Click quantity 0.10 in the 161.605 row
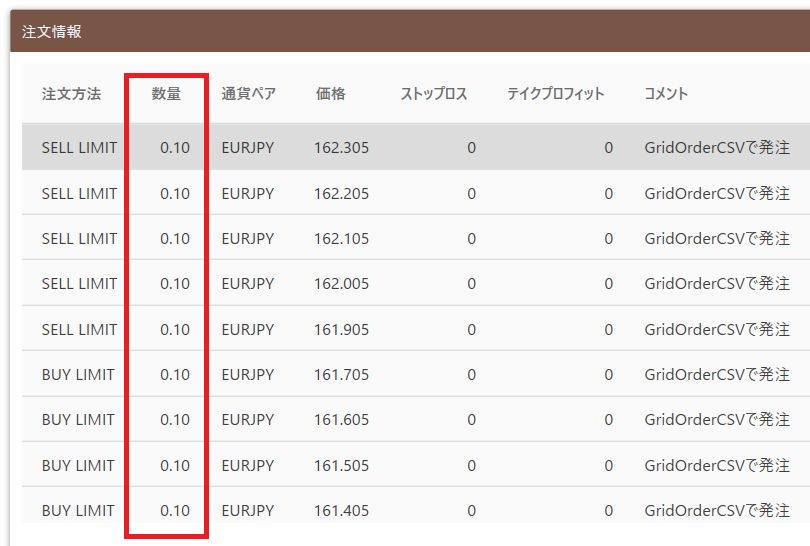Viewport: 810px width, 546px height. click(x=175, y=419)
